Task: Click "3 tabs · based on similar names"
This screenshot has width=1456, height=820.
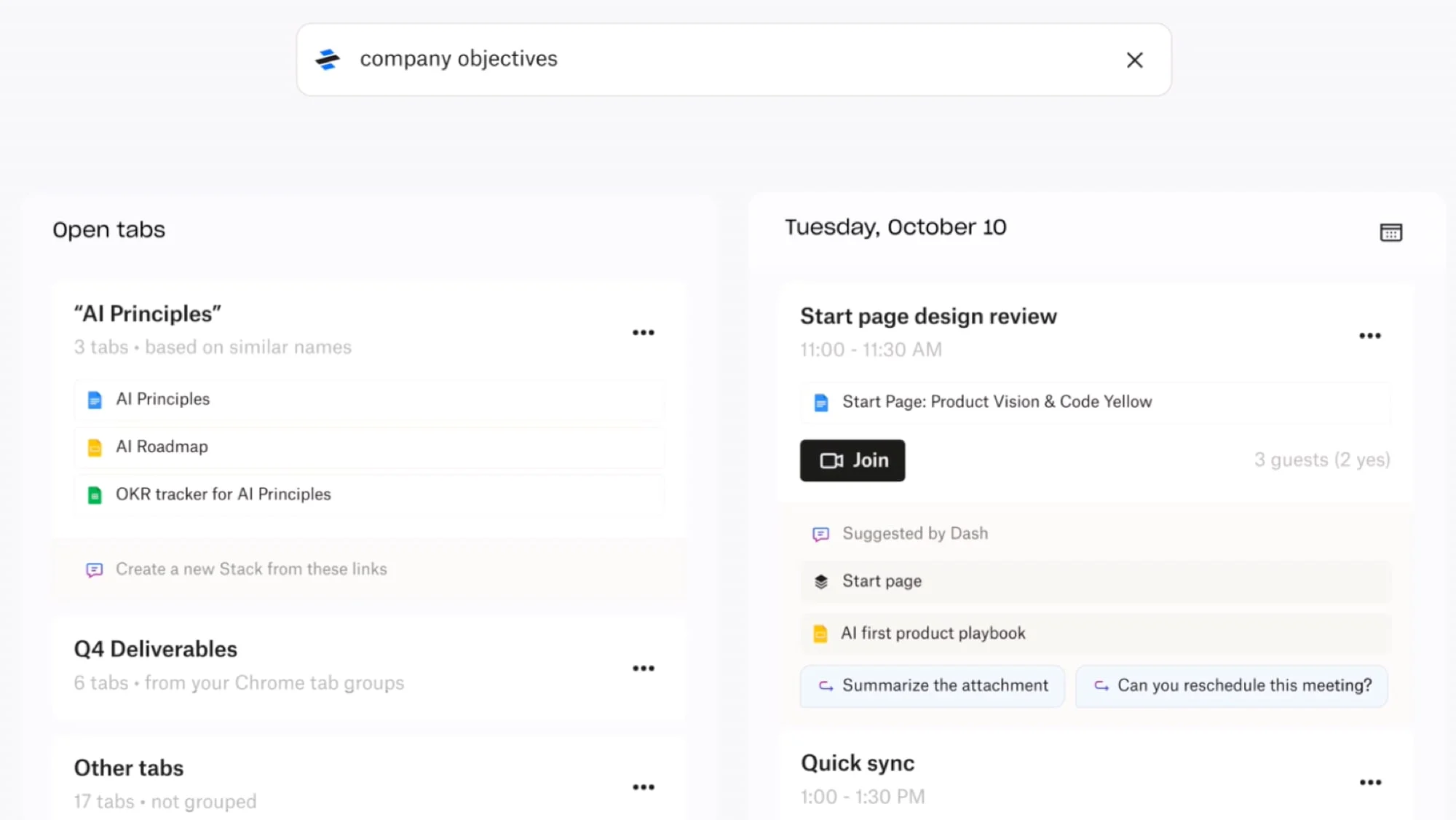Action: (x=213, y=347)
